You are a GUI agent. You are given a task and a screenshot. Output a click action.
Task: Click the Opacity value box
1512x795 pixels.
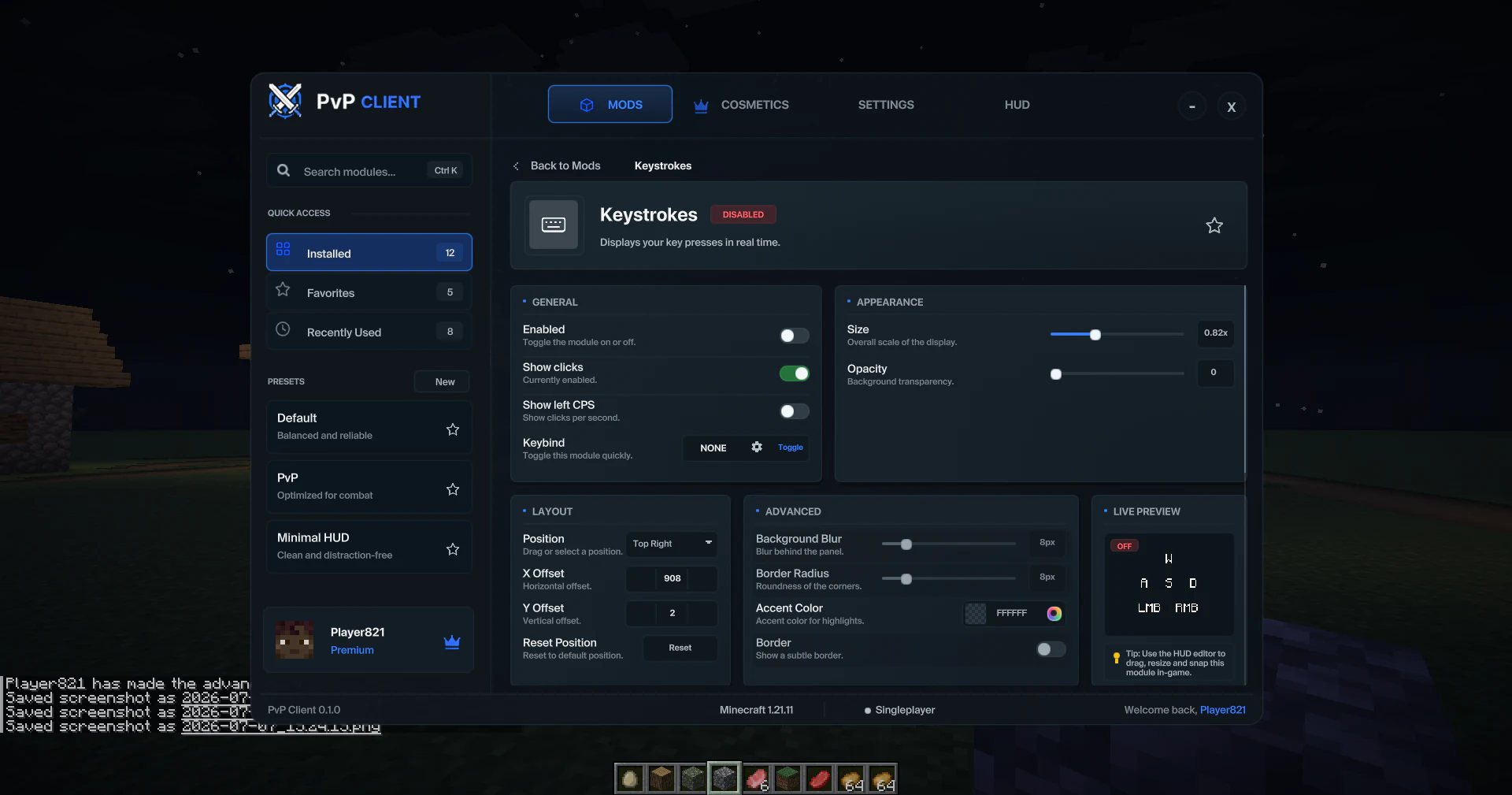(1215, 373)
